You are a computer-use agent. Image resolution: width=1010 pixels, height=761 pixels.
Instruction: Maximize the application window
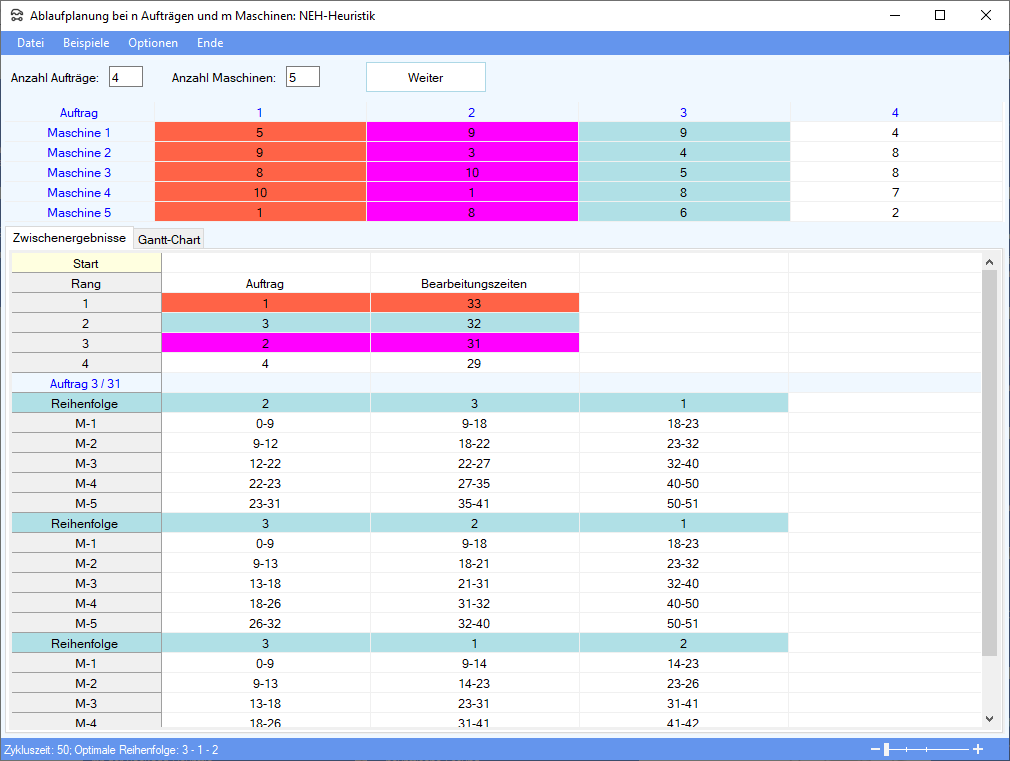[939, 16]
